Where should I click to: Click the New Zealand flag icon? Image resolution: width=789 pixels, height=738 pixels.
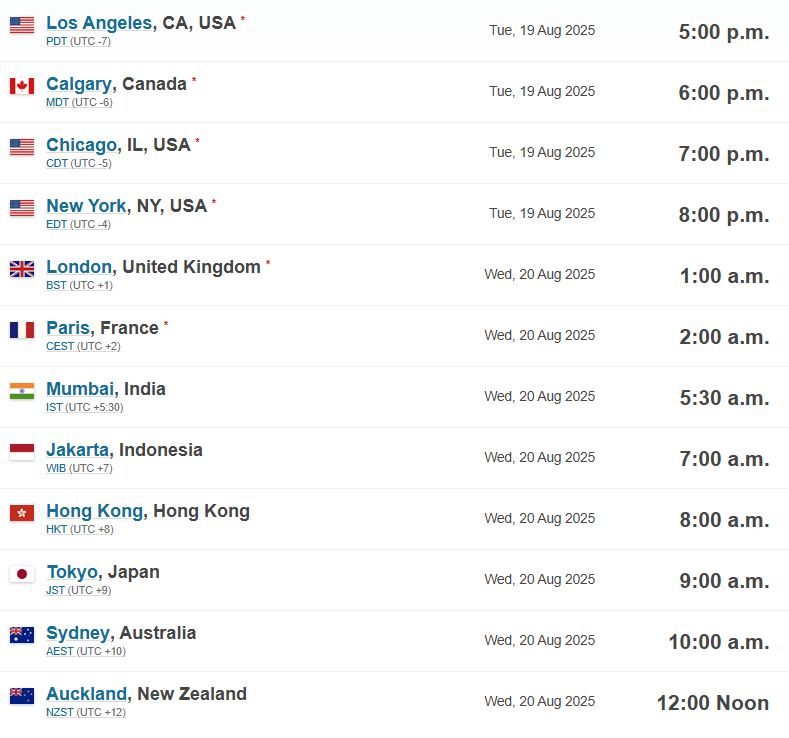click(x=22, y=696)
